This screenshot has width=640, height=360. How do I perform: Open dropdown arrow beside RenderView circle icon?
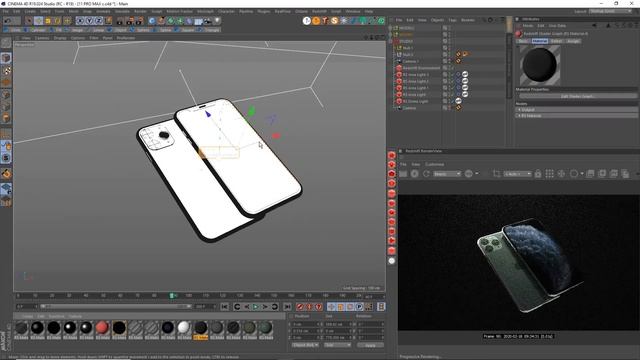point(582,174)
